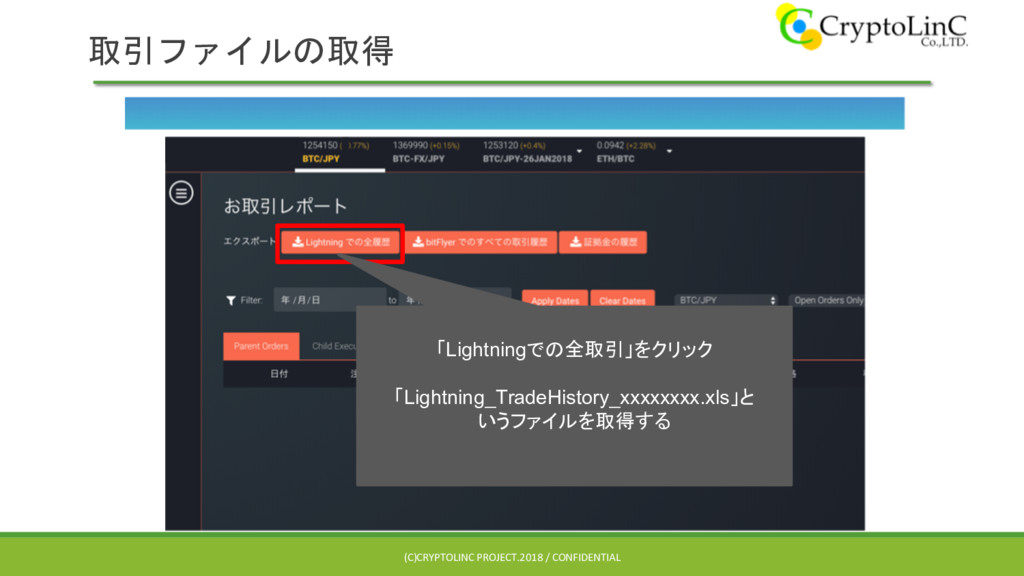Select the BTC-FX/JPY market tab
The image size is (1024, 576).
coord(426,153)
